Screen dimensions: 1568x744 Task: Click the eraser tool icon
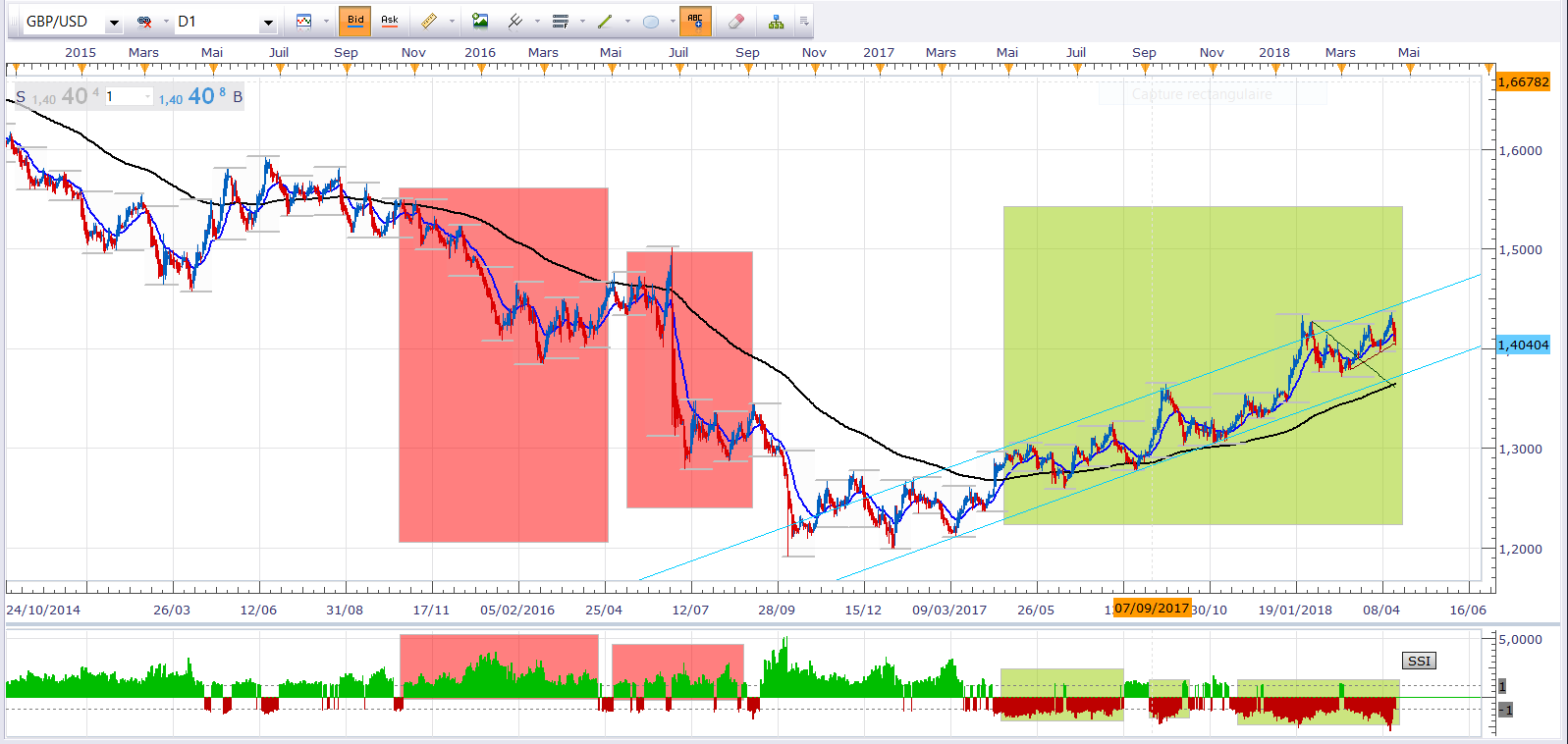point(736,21)
